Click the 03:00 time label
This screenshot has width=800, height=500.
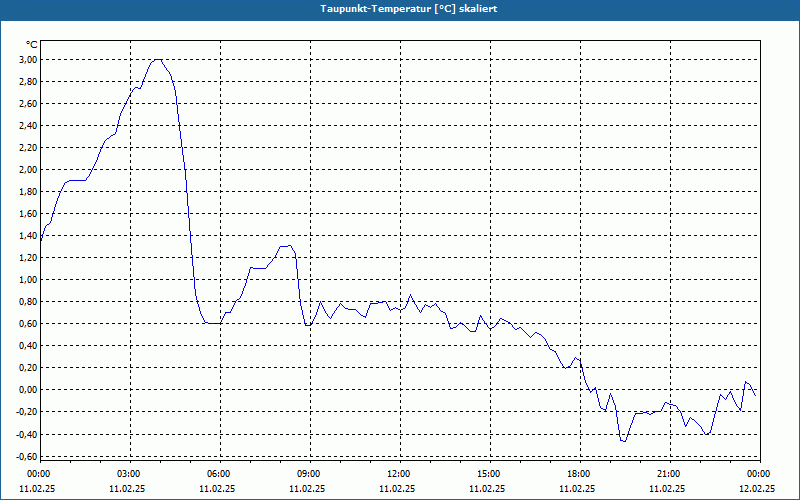[x=130, y=474]
